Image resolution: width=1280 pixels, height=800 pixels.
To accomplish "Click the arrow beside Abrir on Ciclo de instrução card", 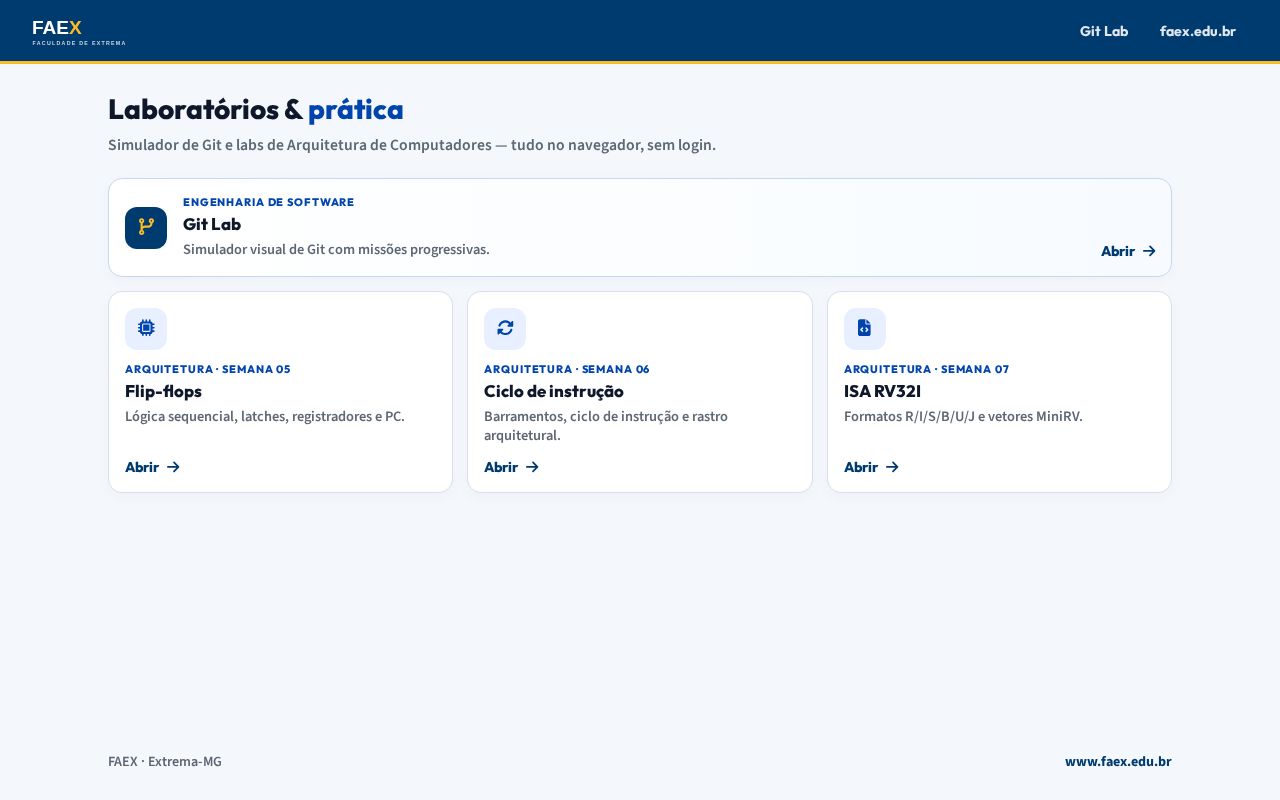I will [x=532, y=467].
